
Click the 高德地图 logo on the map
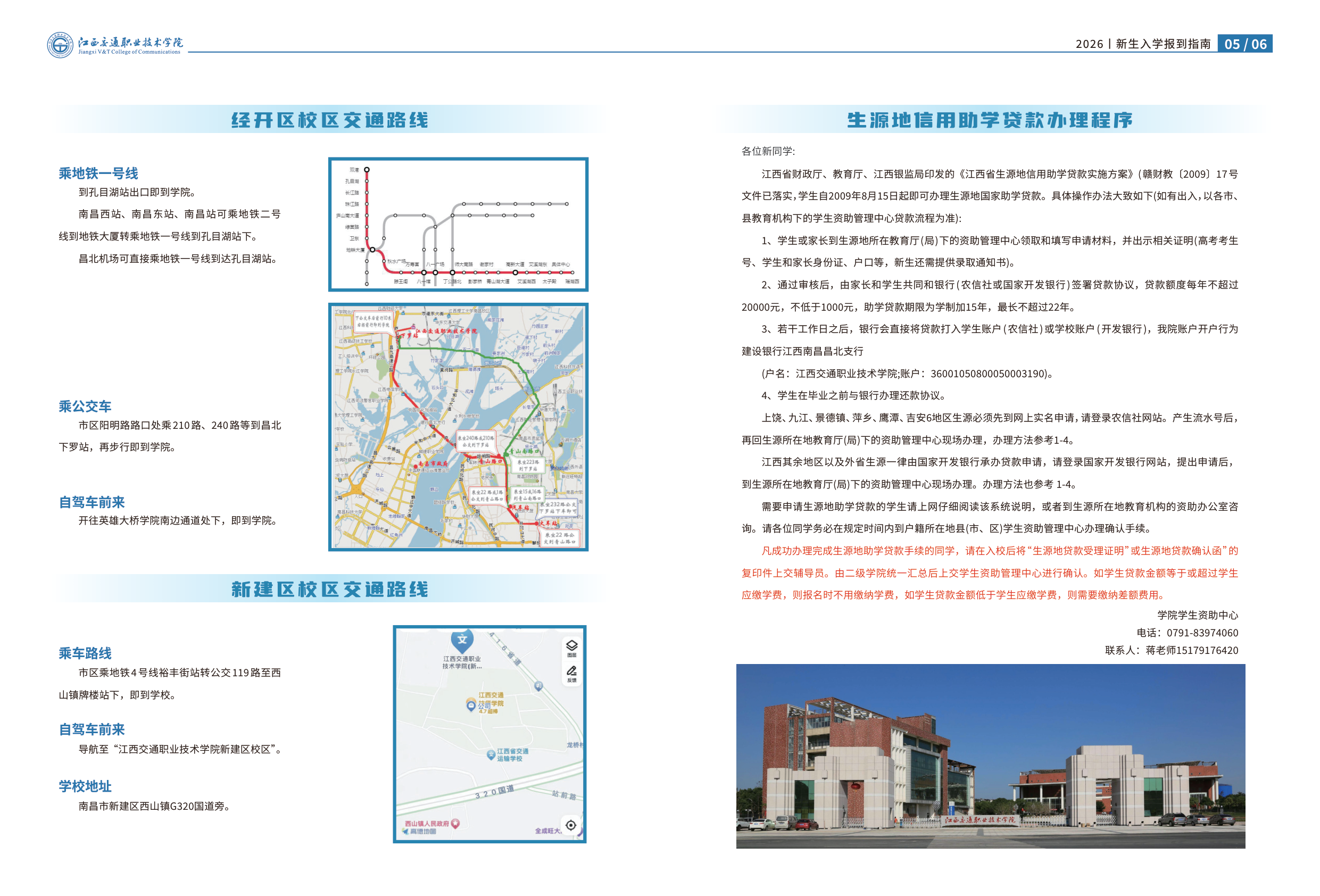(x=419, y=831)
